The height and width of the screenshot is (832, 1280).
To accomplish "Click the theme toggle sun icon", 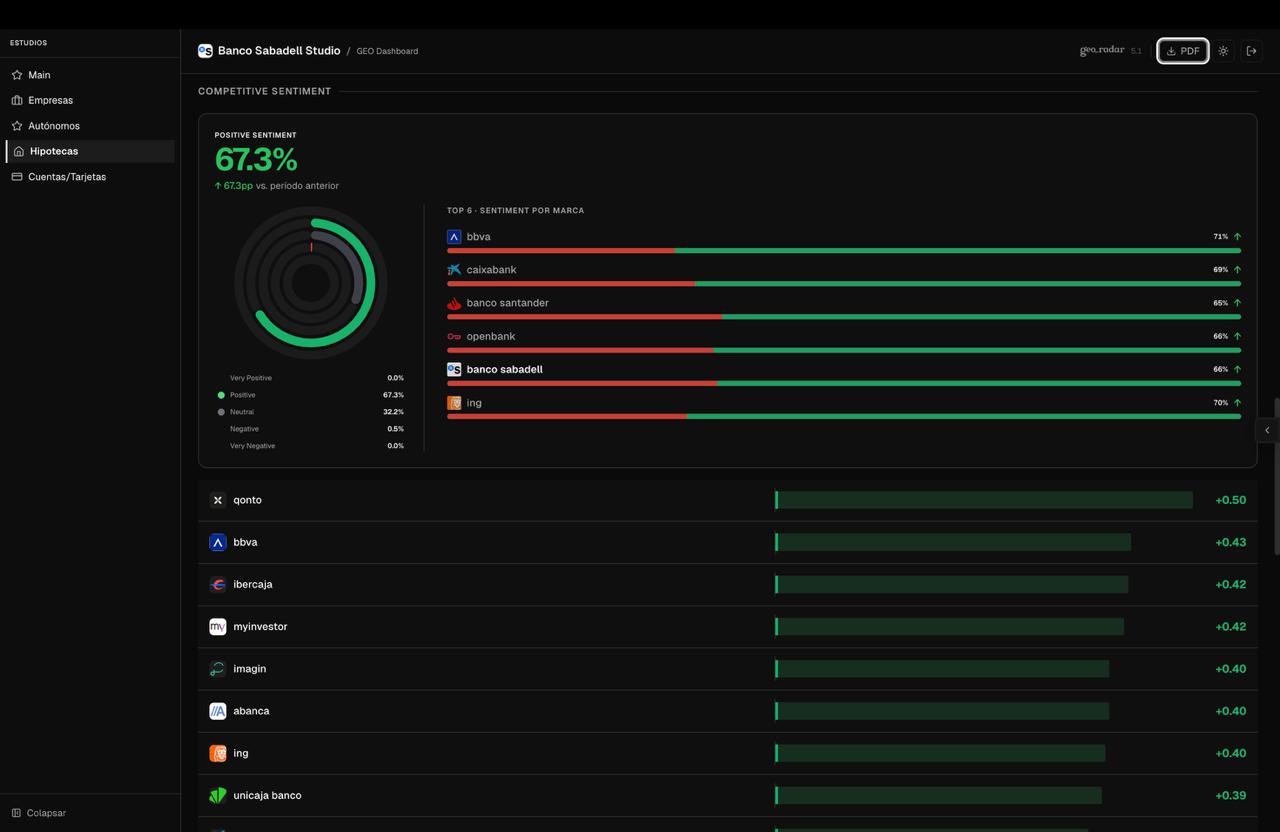I will click(1223, 51).
